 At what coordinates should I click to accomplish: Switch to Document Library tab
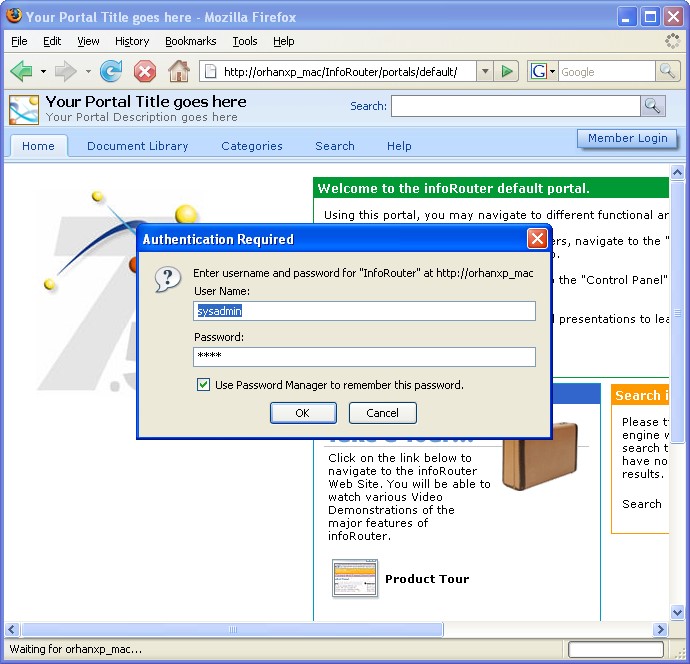137,146
